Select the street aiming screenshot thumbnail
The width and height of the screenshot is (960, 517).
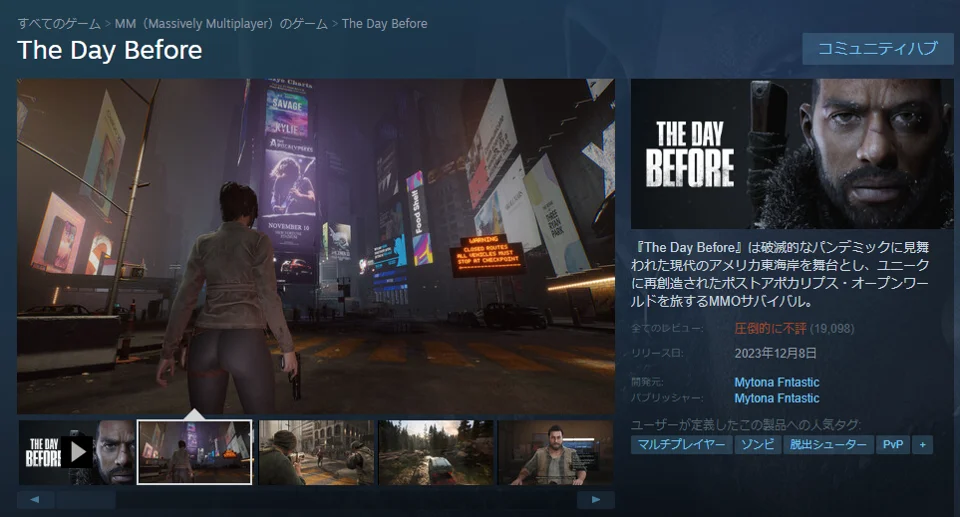tap(316, 452)
